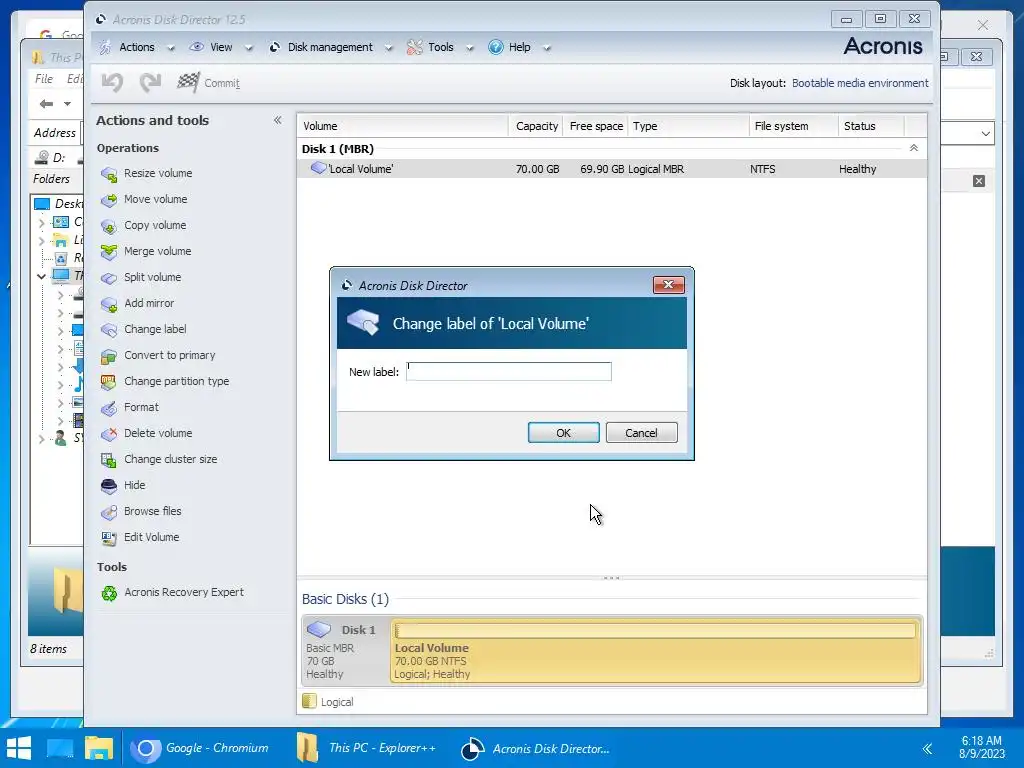The height and width of the screenshot is (768, 1024).
Task: Switch to This PC - Explorer++ taskbar button
Action: 366,748
